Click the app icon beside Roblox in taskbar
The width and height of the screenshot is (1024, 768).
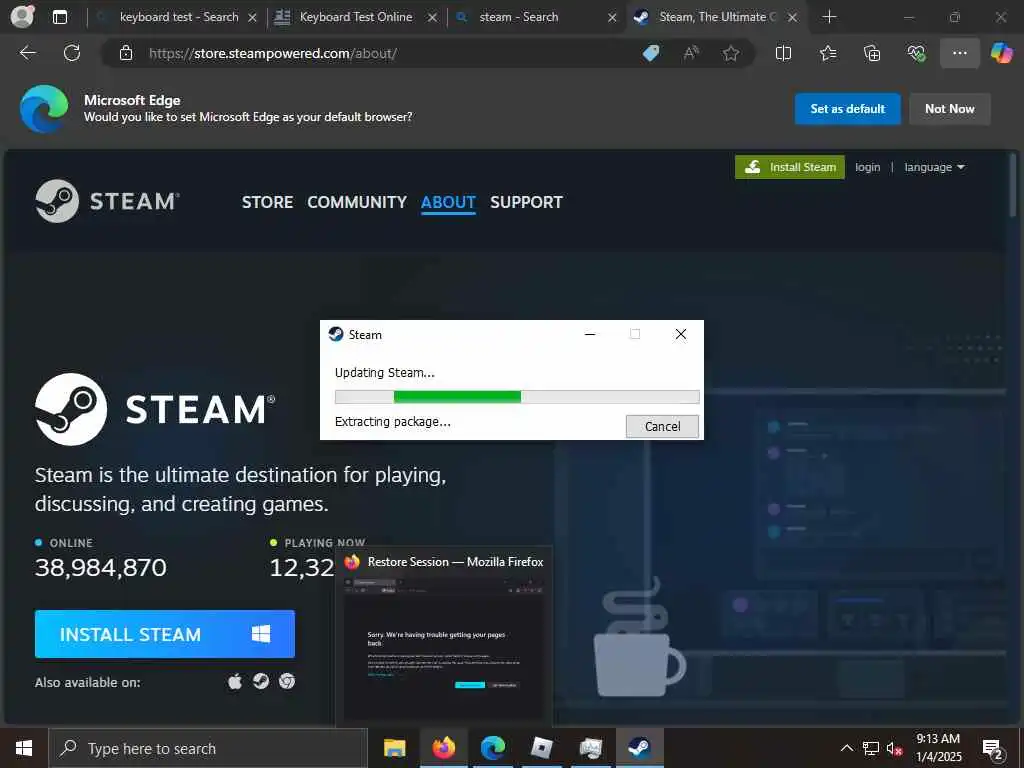click(x=590, y=748)
